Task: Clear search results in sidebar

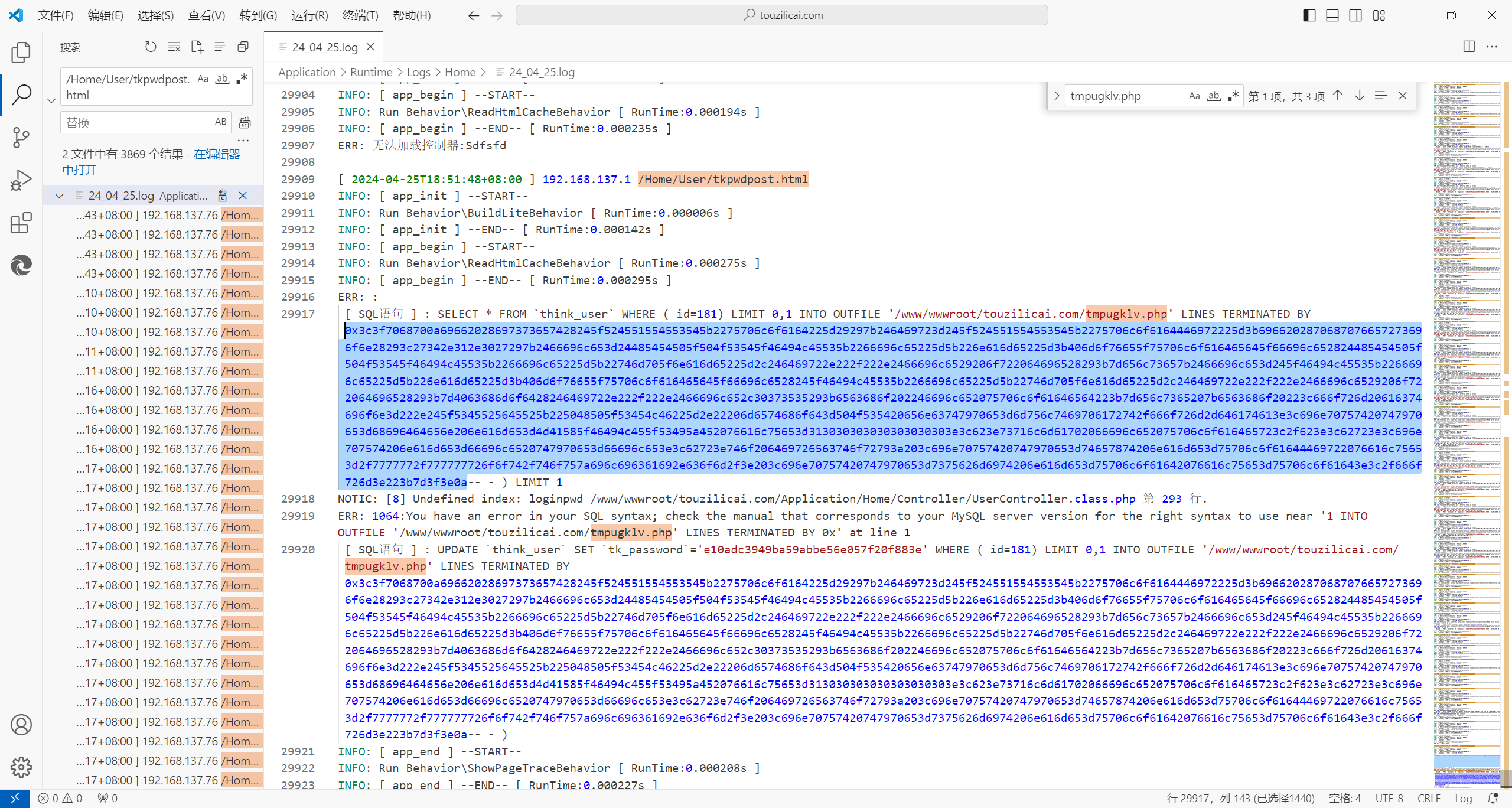Action: click(x=174, y=47)
